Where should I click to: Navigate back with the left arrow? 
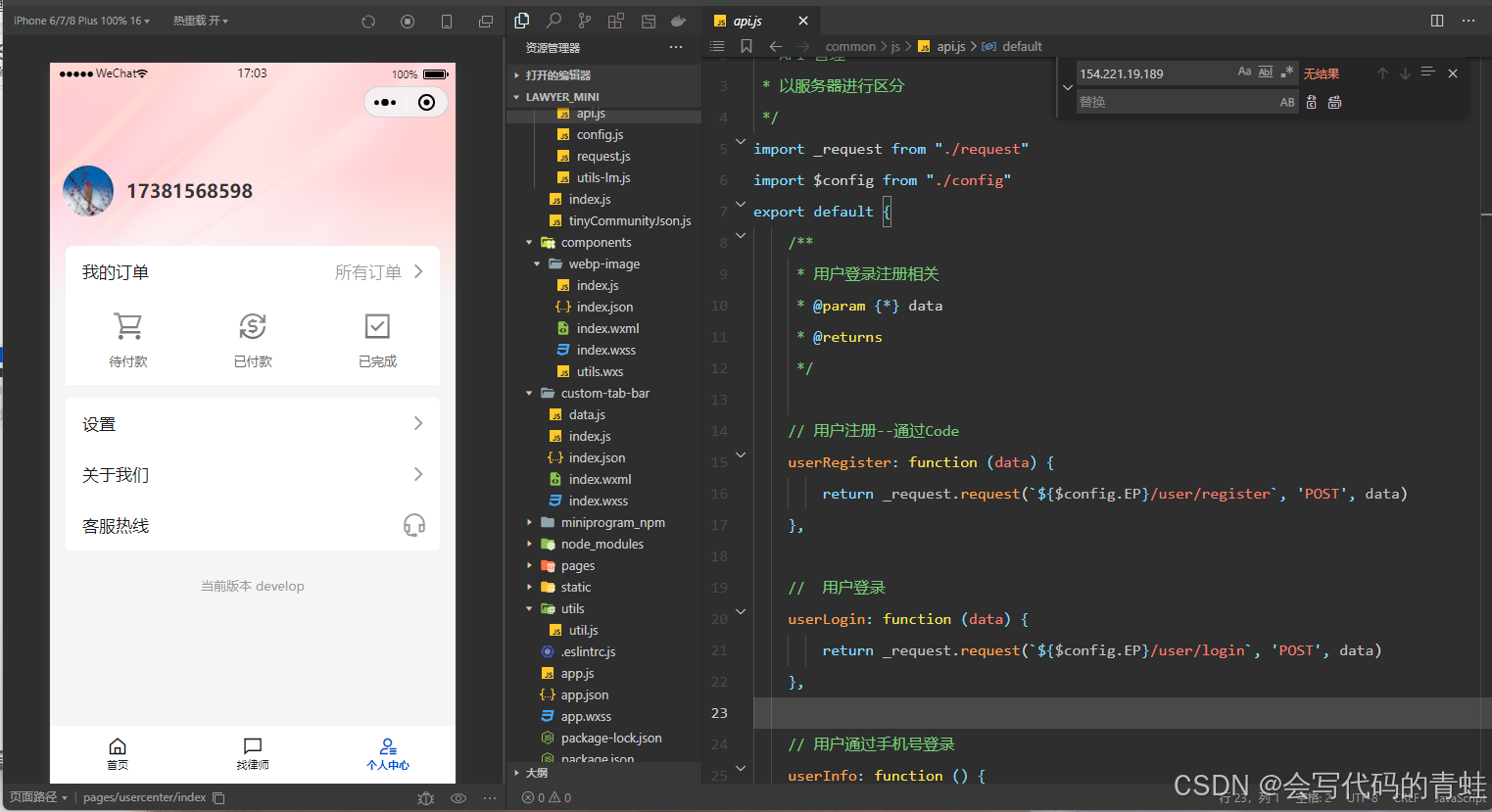(776, 46)
